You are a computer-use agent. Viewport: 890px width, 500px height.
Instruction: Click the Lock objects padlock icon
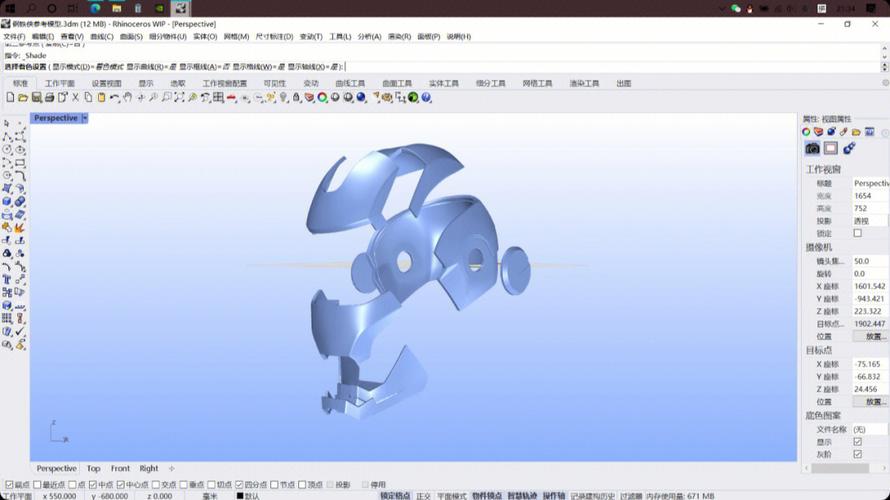click(x=296, y=98)
